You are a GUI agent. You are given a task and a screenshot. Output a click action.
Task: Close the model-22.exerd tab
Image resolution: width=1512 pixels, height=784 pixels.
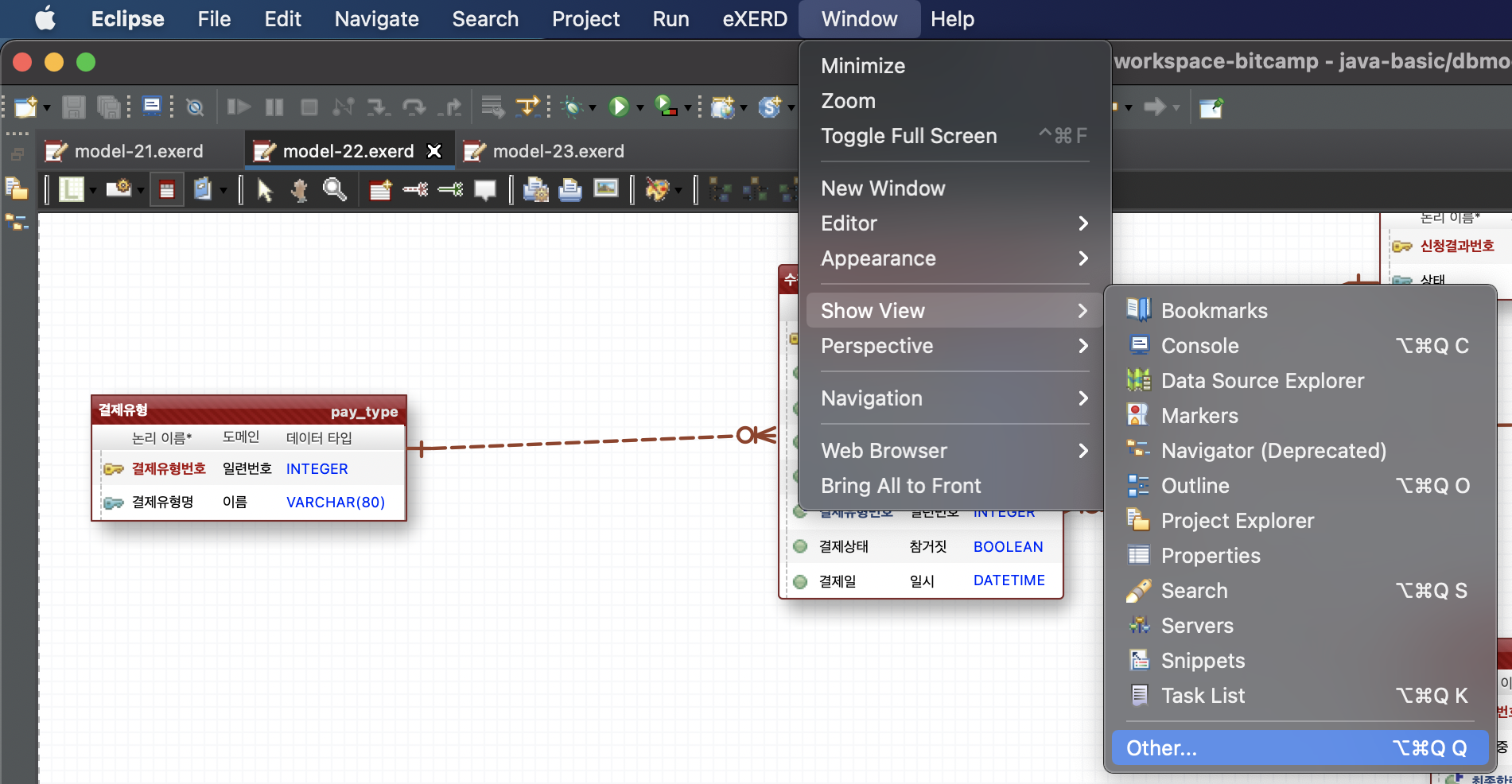[434, 151]
